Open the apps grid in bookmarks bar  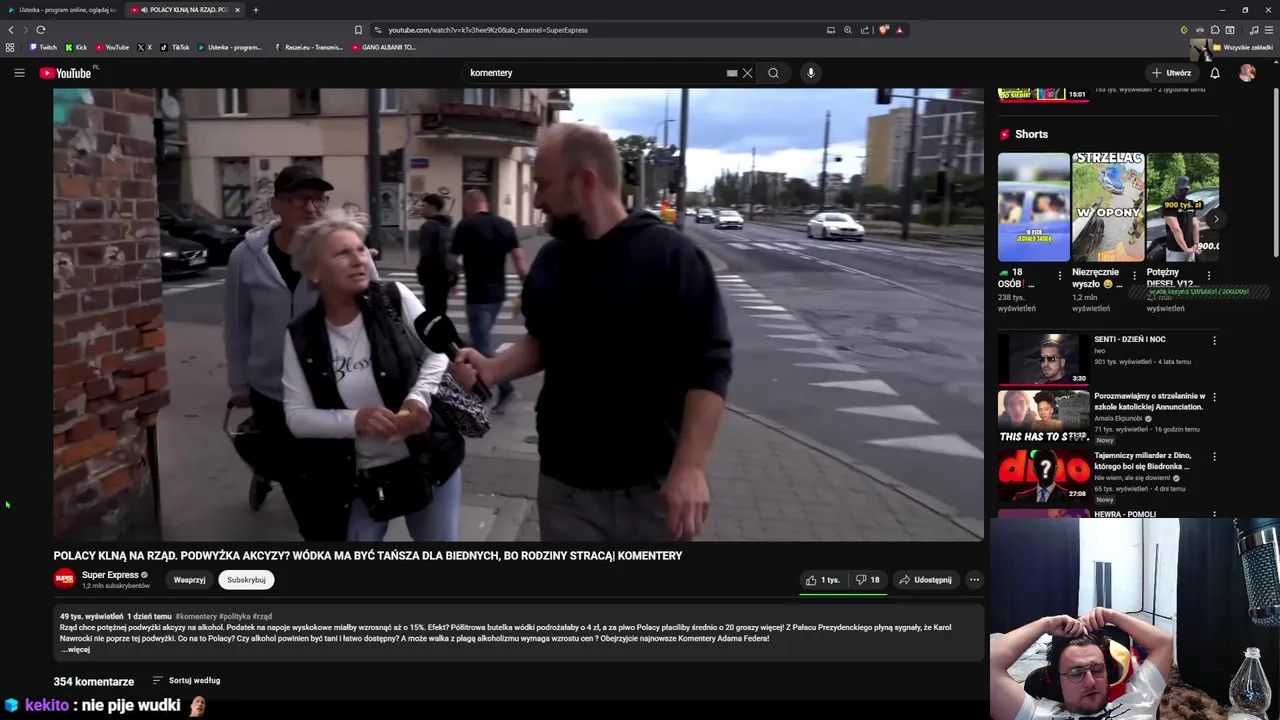click(x=10, y=47)
